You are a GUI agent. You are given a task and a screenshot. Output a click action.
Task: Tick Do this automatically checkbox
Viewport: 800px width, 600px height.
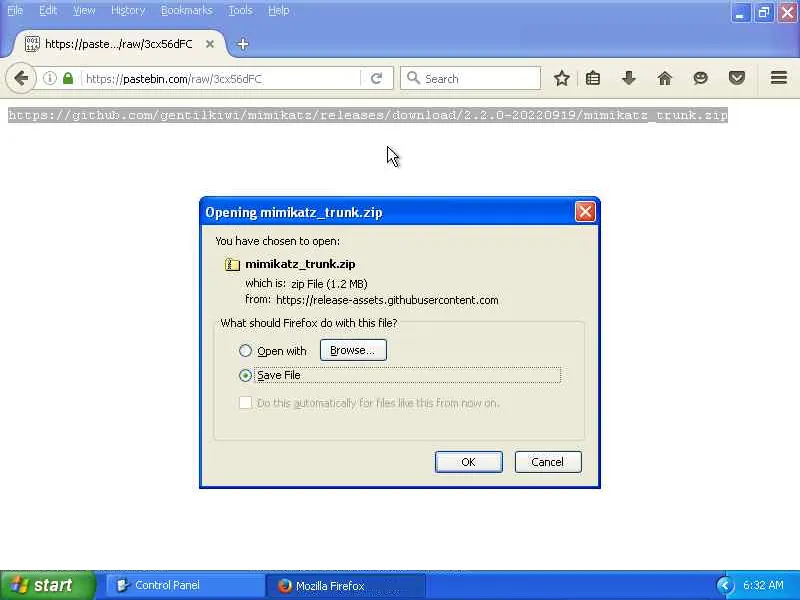(245, 403)
